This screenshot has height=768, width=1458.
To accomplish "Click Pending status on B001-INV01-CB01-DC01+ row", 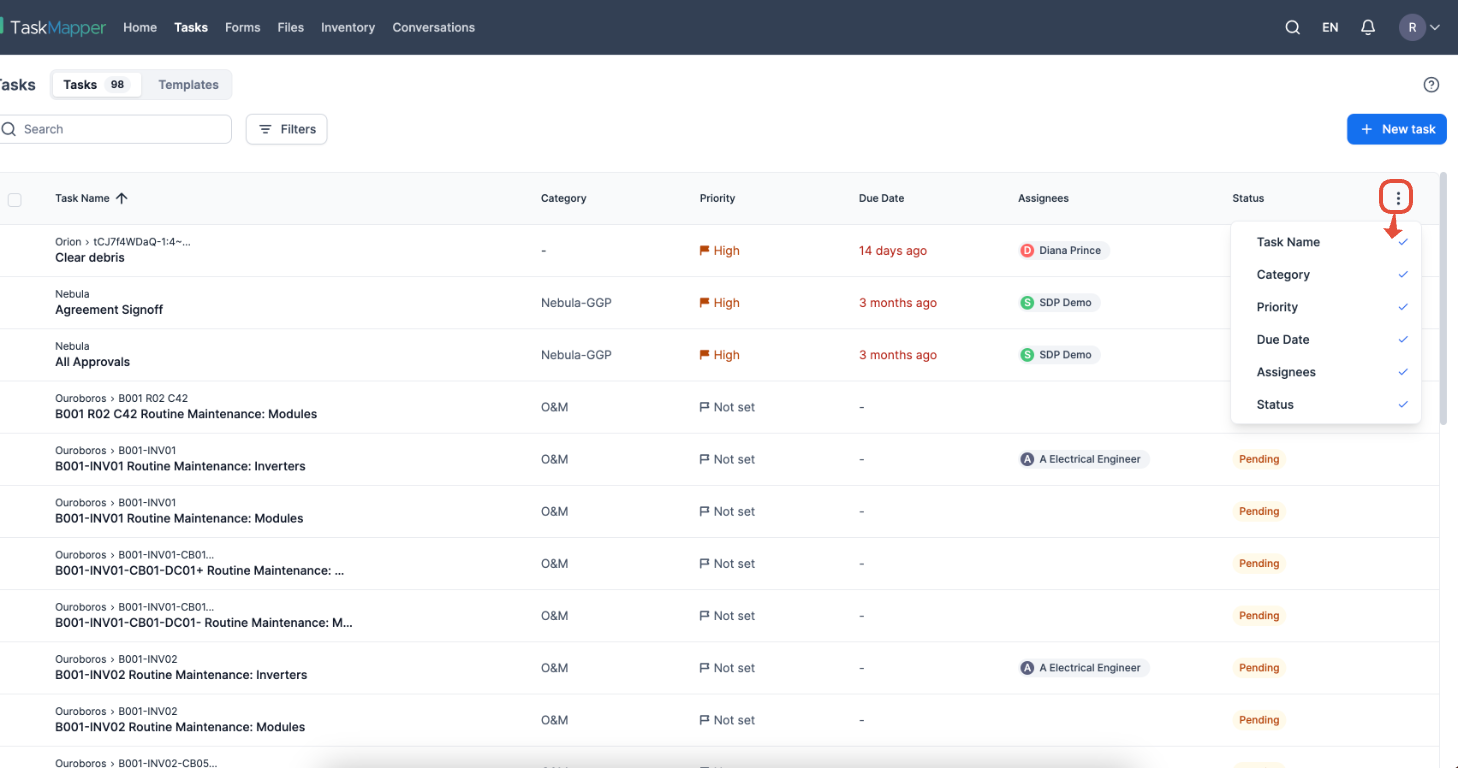I will click(1259, 563).
